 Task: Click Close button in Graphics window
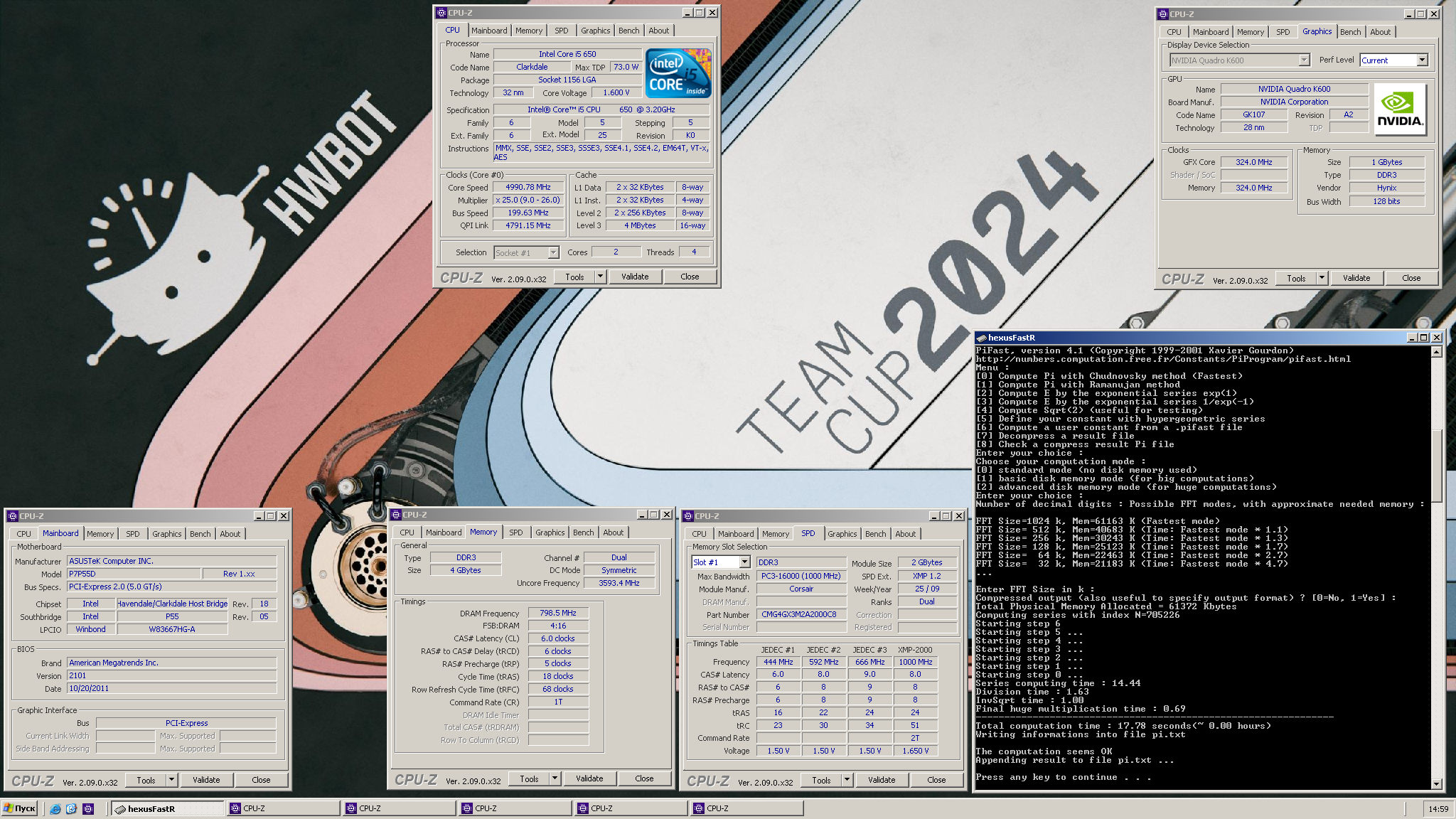(x=1411, y=278)
